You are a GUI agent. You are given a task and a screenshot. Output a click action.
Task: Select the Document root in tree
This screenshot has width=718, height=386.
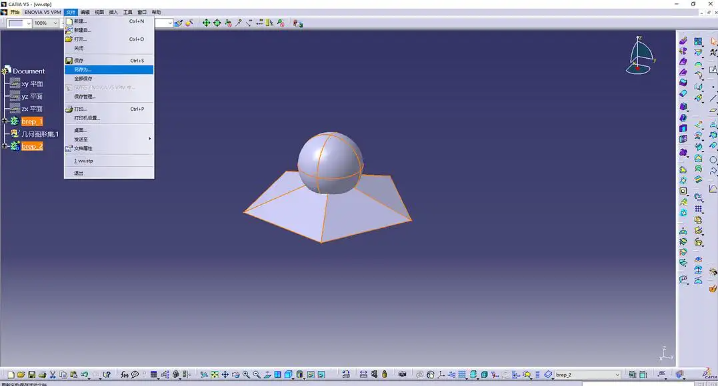28,71
